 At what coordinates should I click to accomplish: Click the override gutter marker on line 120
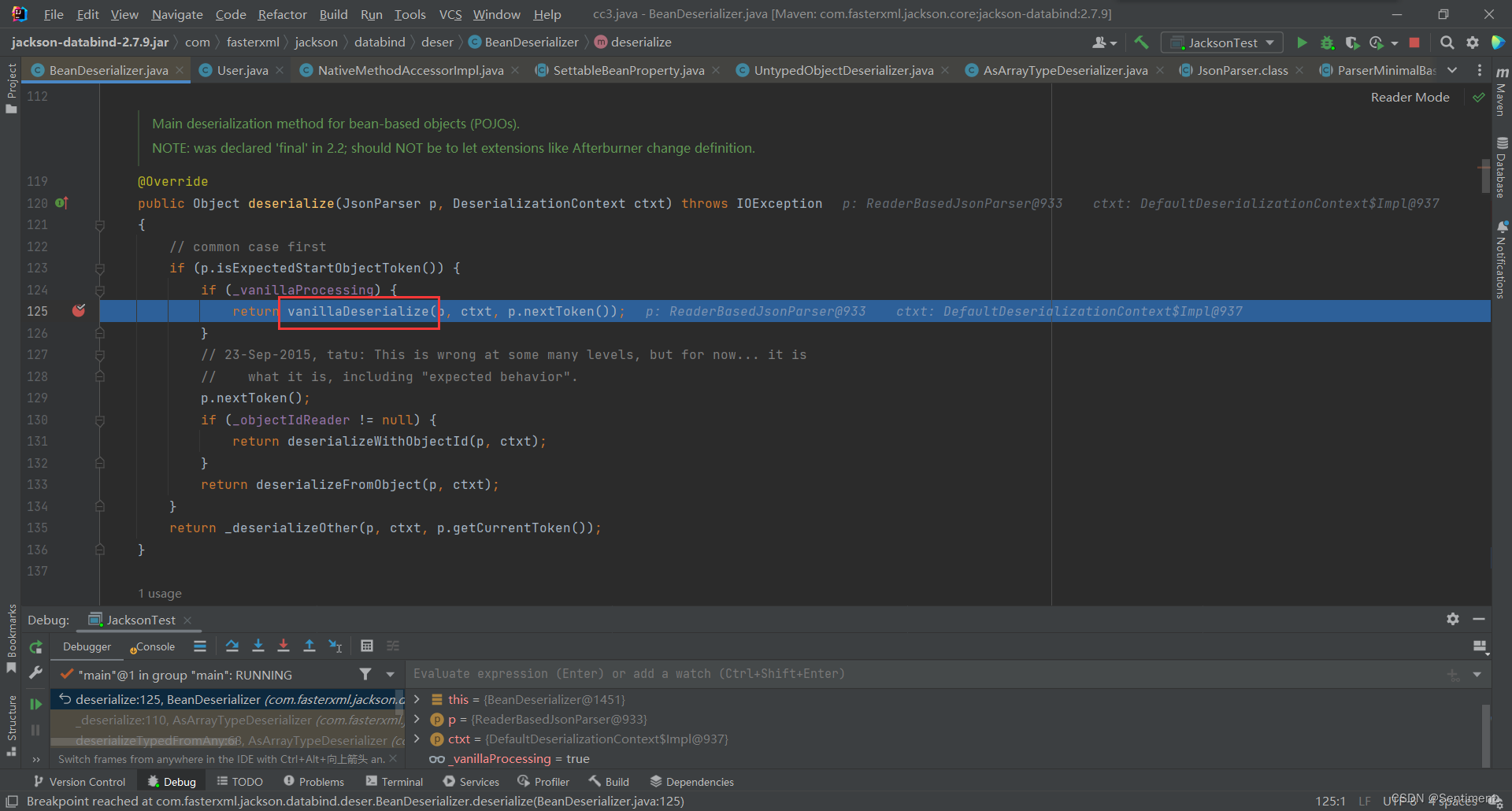pyautogui.click(x=62, y=203)
